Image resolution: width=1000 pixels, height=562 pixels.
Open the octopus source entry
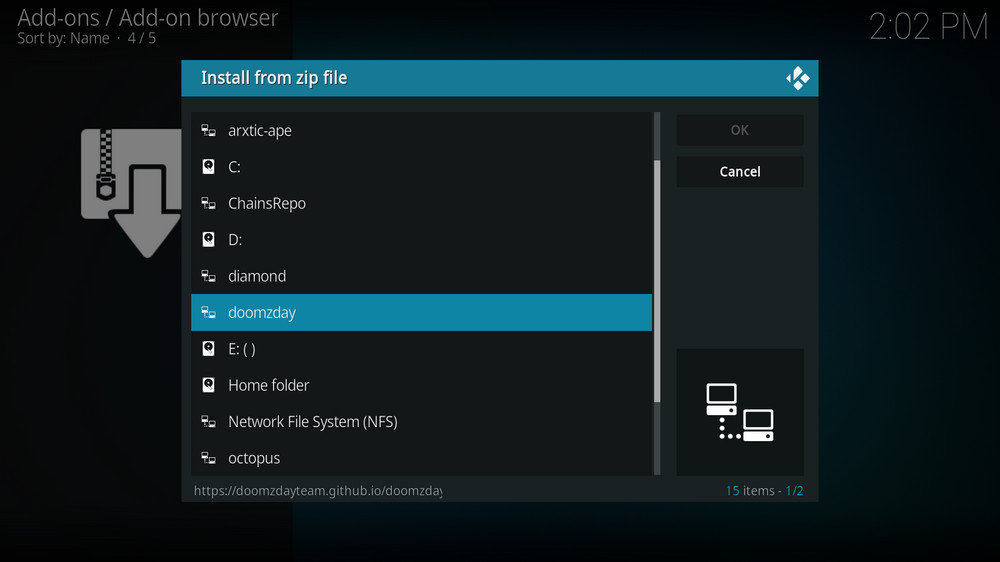pos(254,458)
